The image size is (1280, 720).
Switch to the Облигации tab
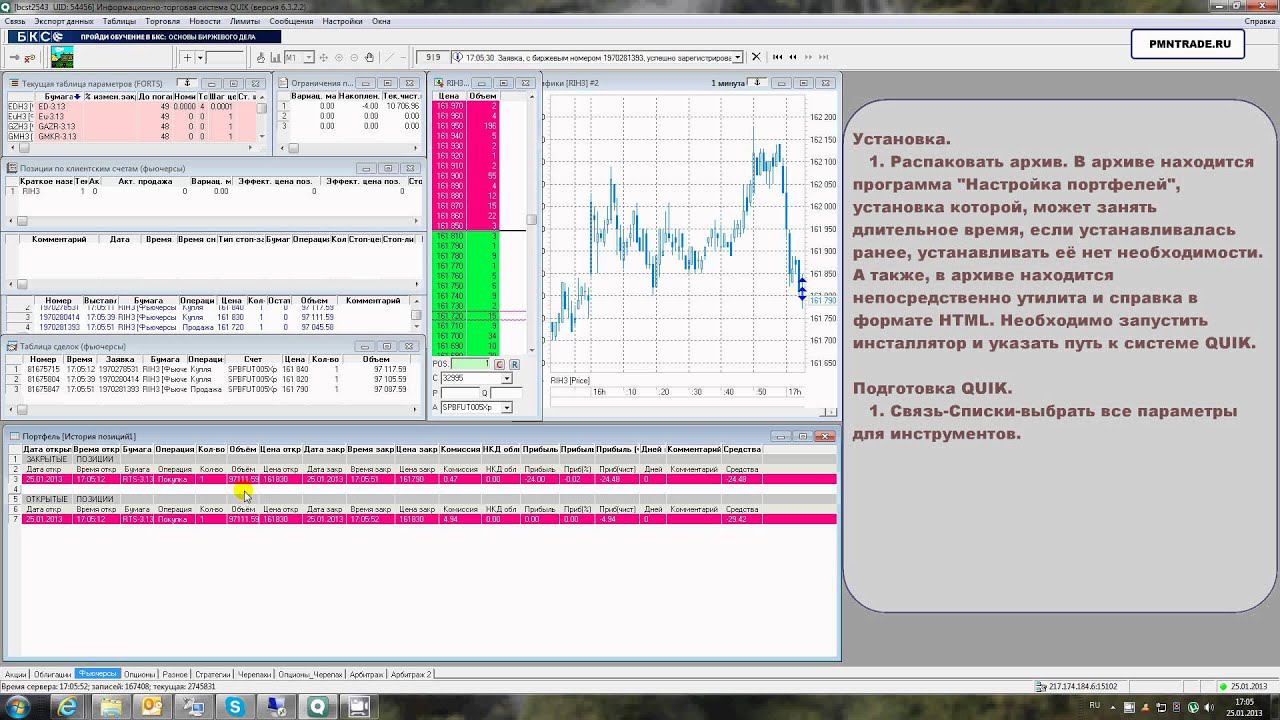[x=52, y=675]
